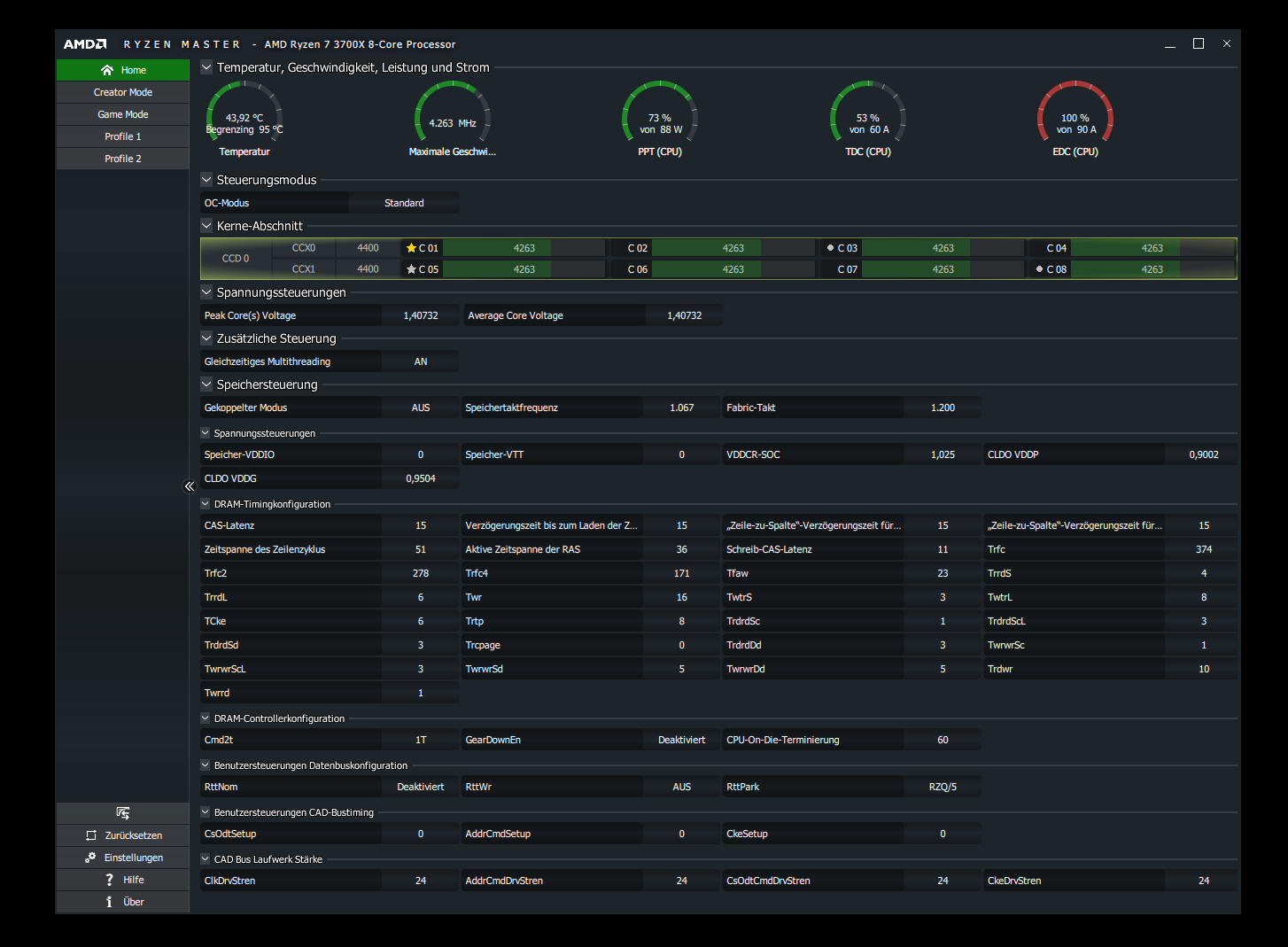Collapse the DRAM-Timingkonfiguration section
The width and height of the screenshot is (1288, 947).
pyautogui.click(x=206, y=504)
